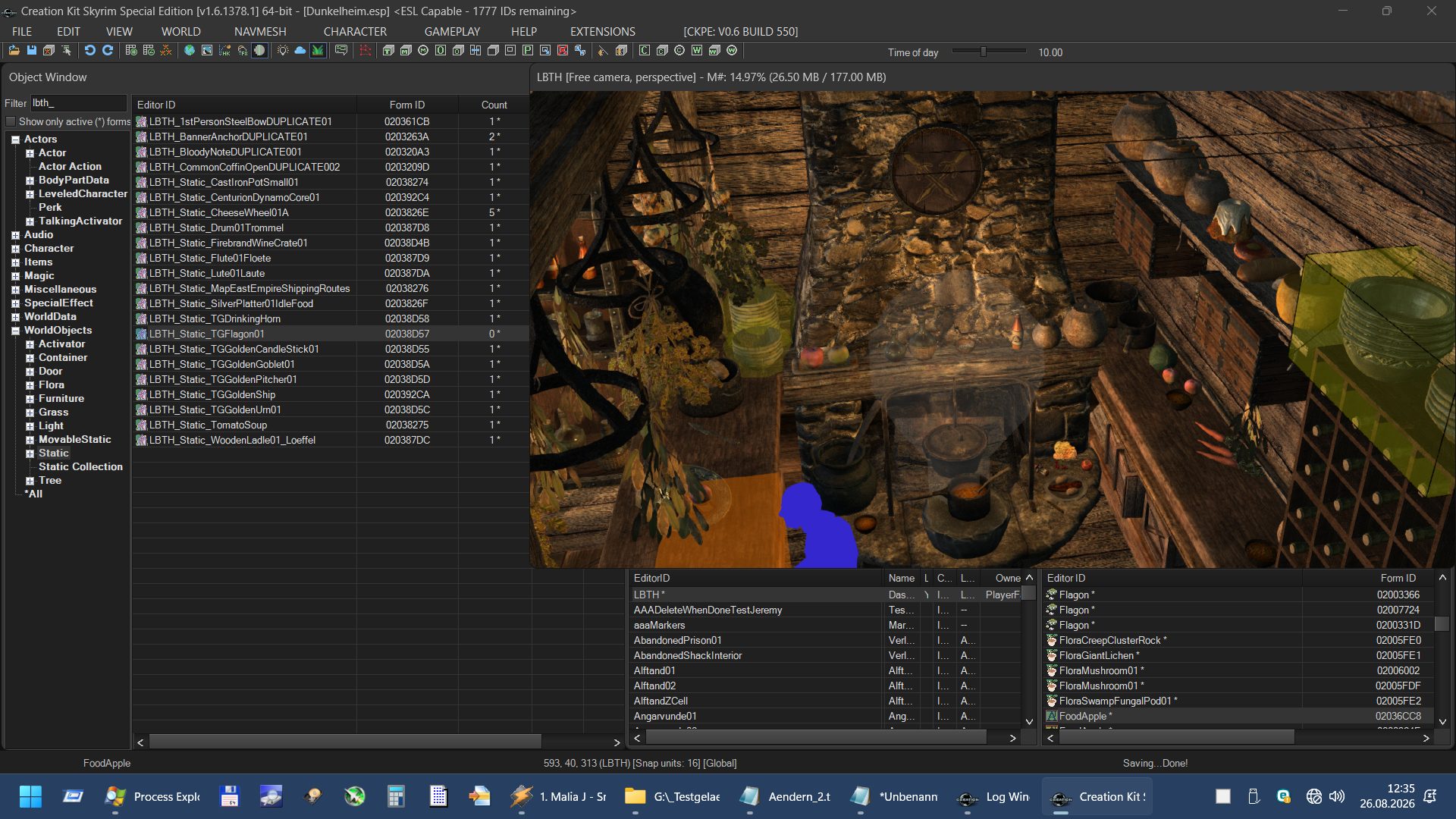Select AbandonedPrison01 in the cell list
This screenshot has width=1456, height=819.
pyautogui.click(x=678, y=640)
